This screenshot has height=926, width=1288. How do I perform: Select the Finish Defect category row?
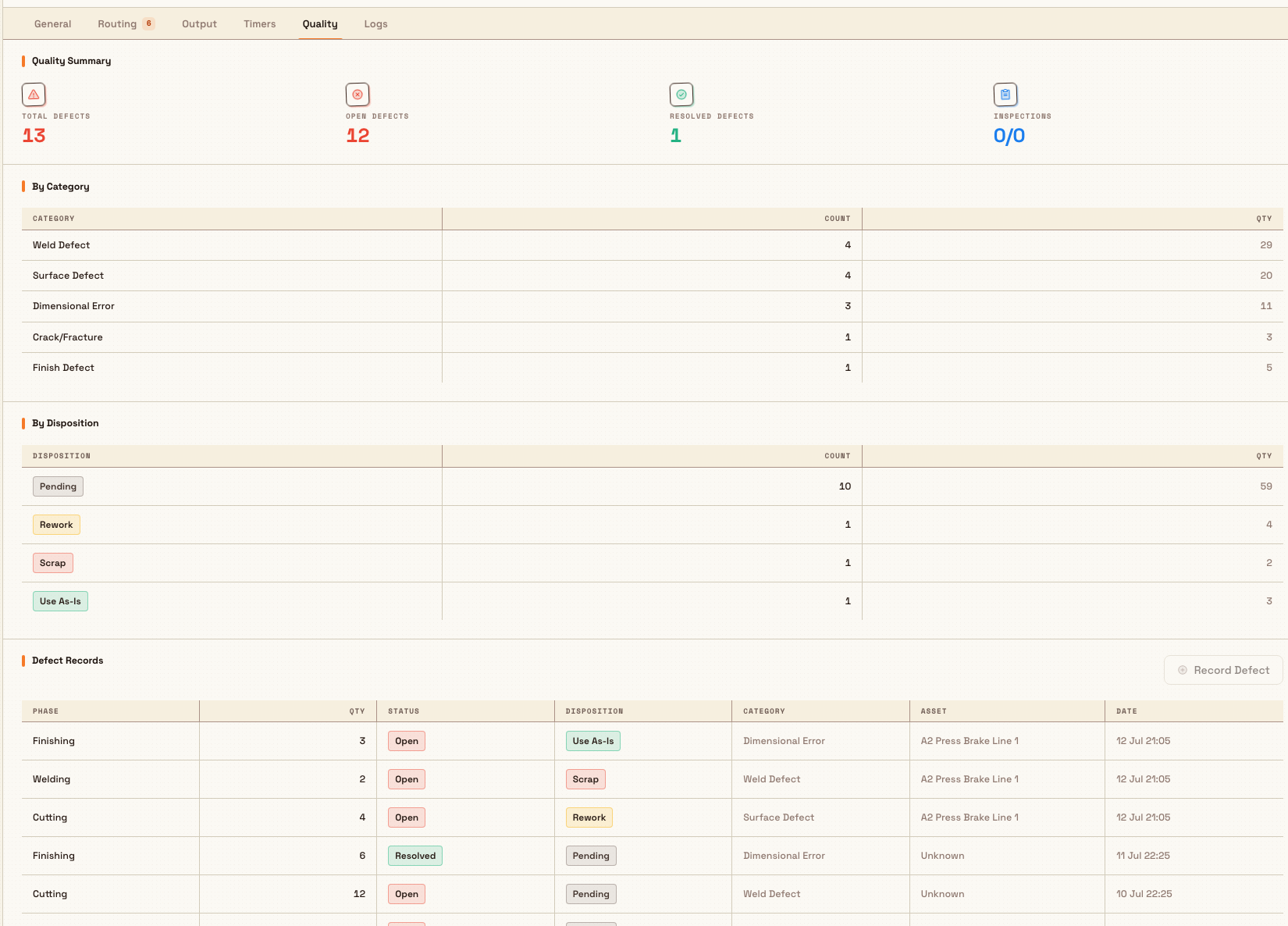(x=653, y=368)
